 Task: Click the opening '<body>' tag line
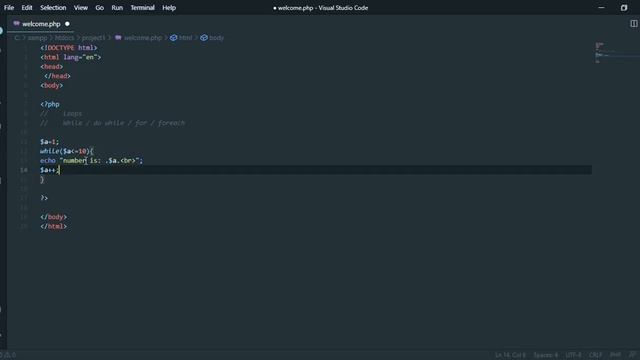[x=51, y=85]
